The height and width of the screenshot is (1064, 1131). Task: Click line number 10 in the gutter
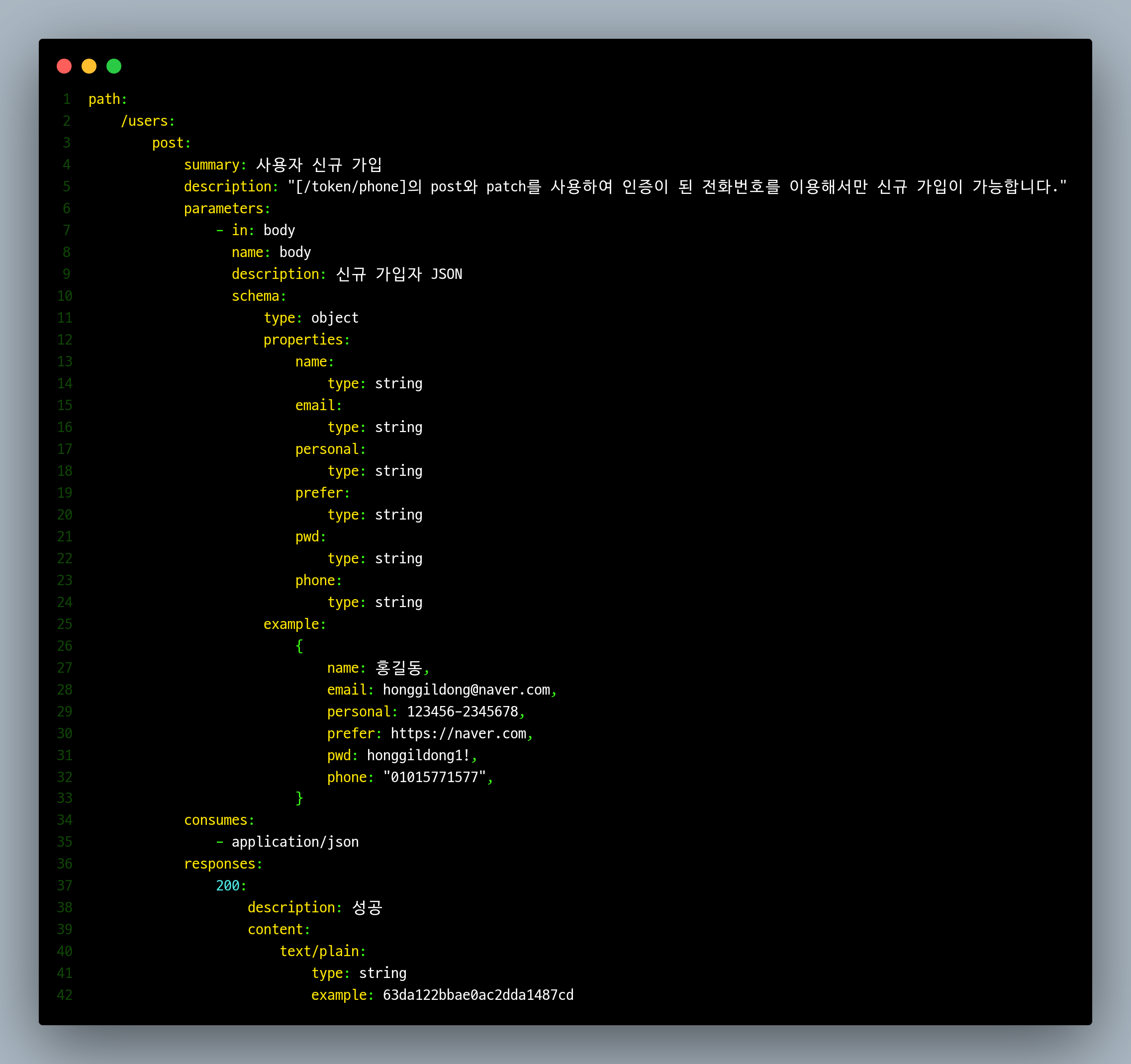pyautogui.click(x=65, y=296)
